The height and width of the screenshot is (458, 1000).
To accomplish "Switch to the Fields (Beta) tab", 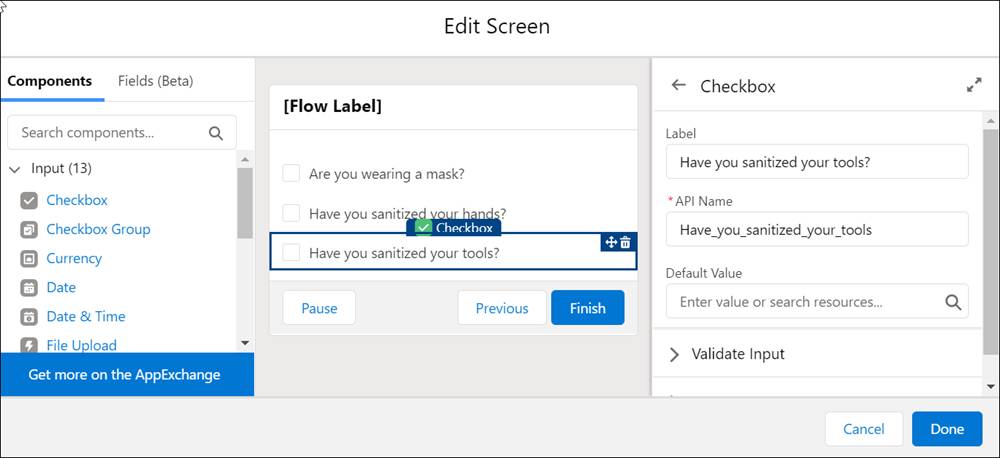I will 155,81.
